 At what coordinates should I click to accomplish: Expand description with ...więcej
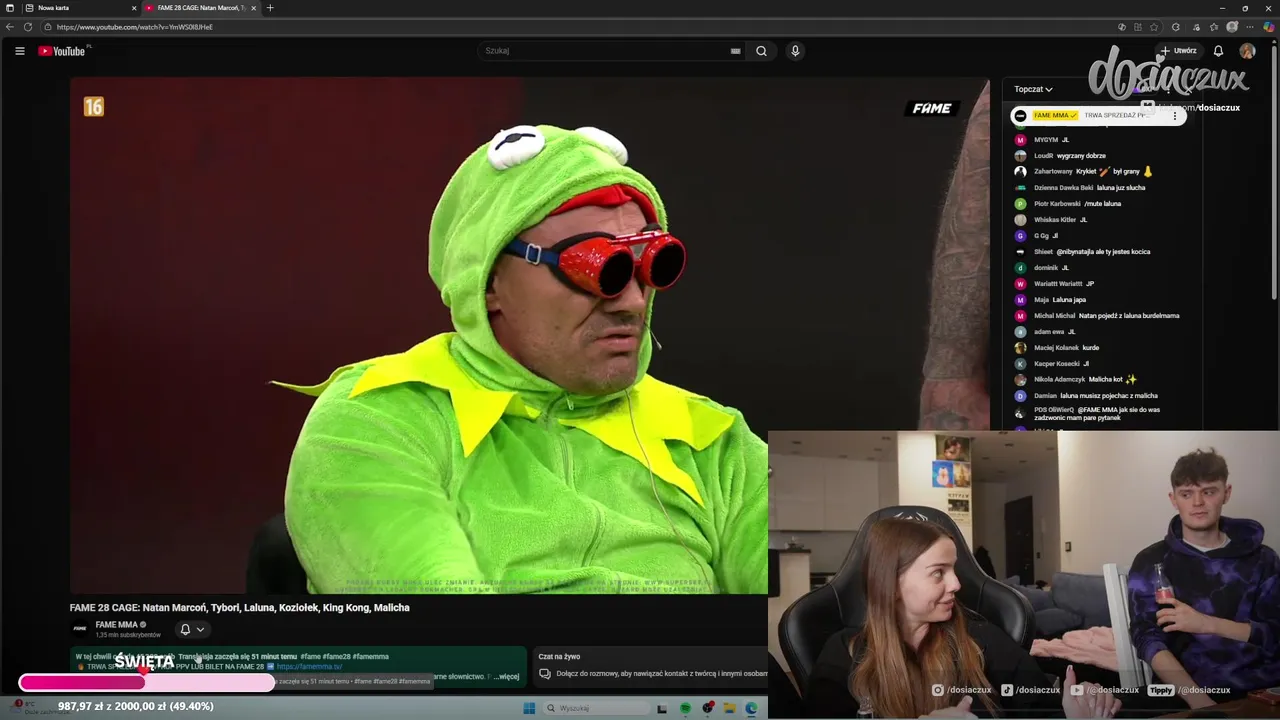[506, 676]
